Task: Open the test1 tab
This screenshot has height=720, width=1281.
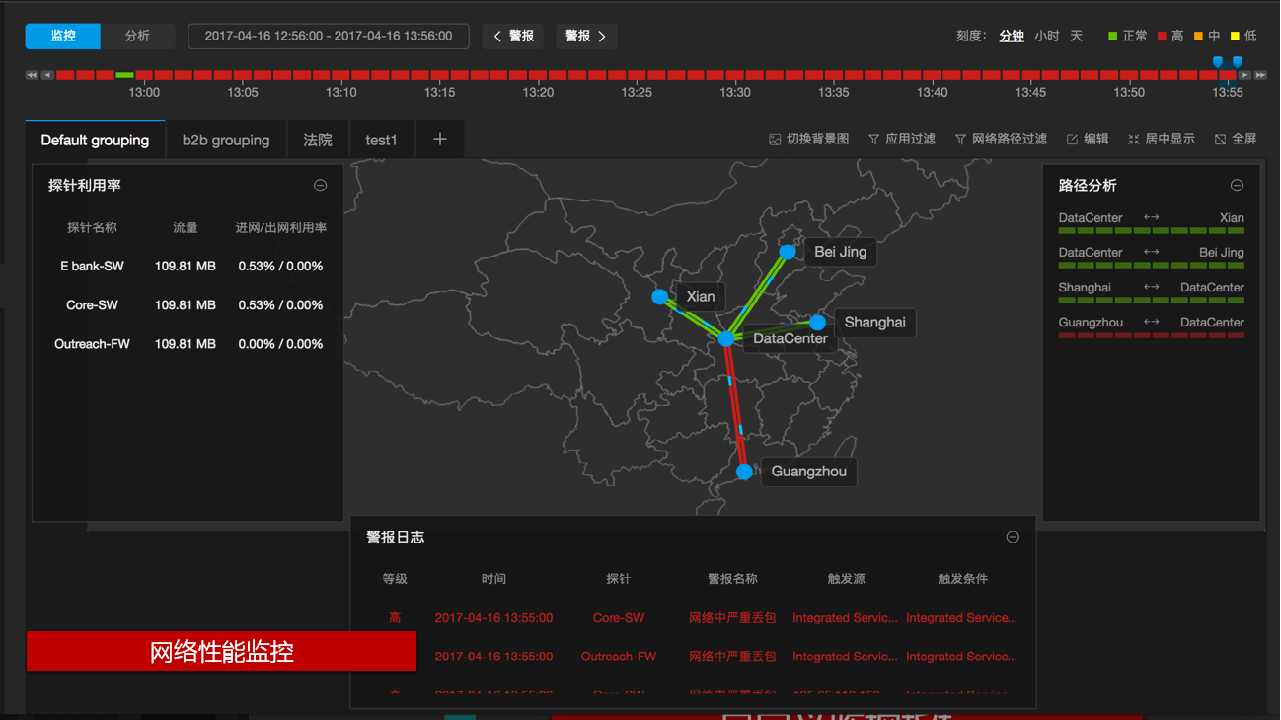Action: [x=381, y=140]
